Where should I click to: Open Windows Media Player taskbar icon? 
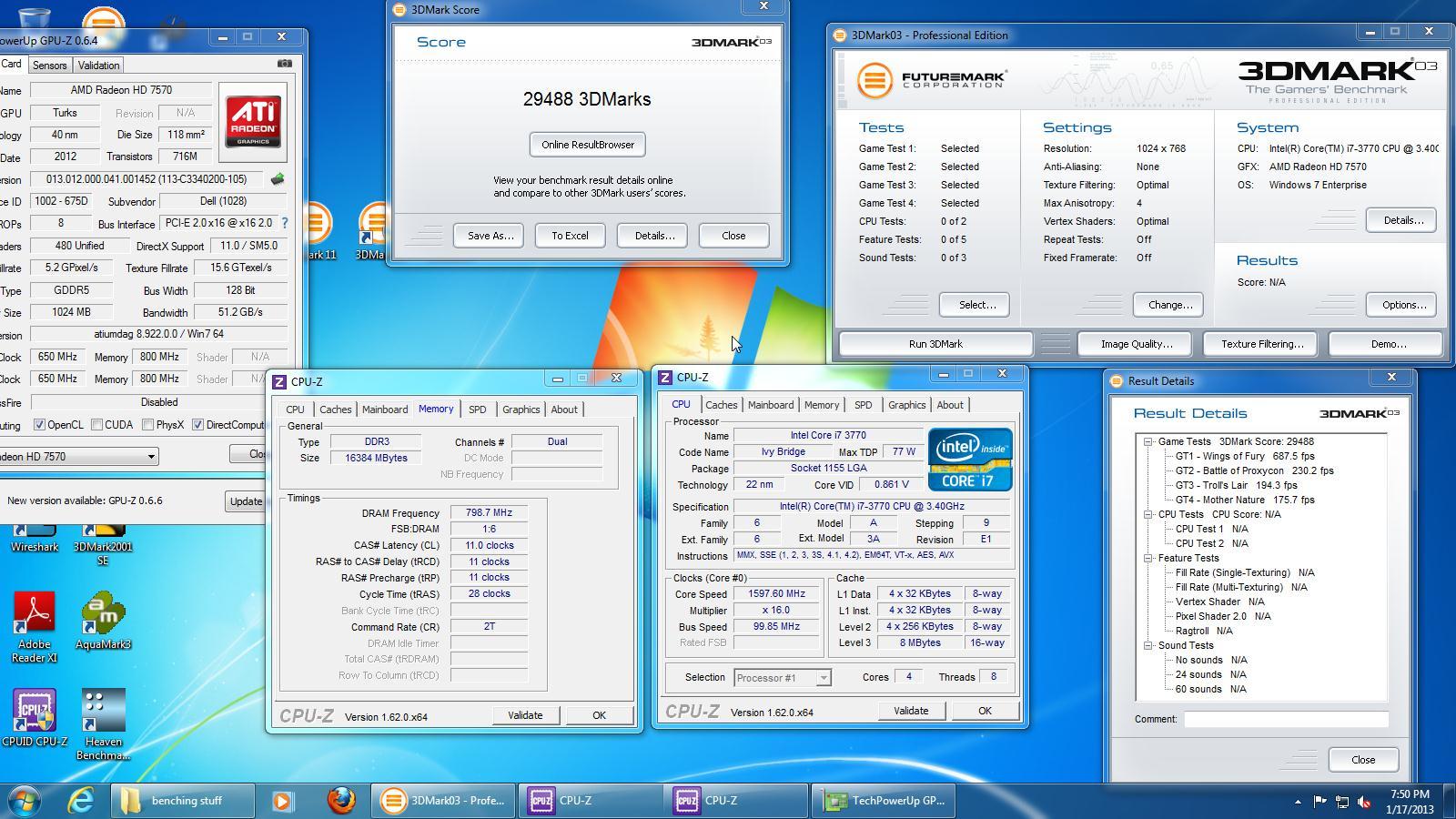282,801
